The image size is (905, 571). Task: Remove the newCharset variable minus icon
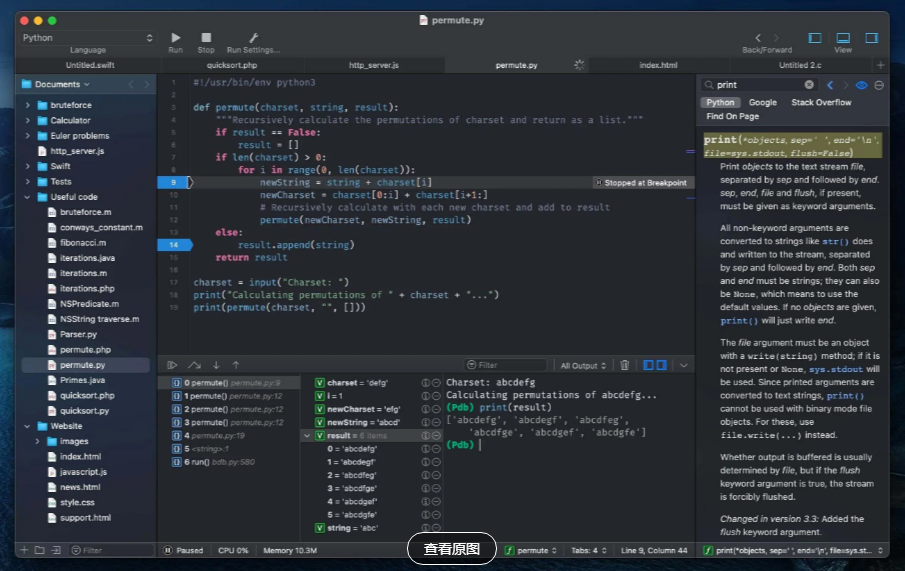click(436, 409)
